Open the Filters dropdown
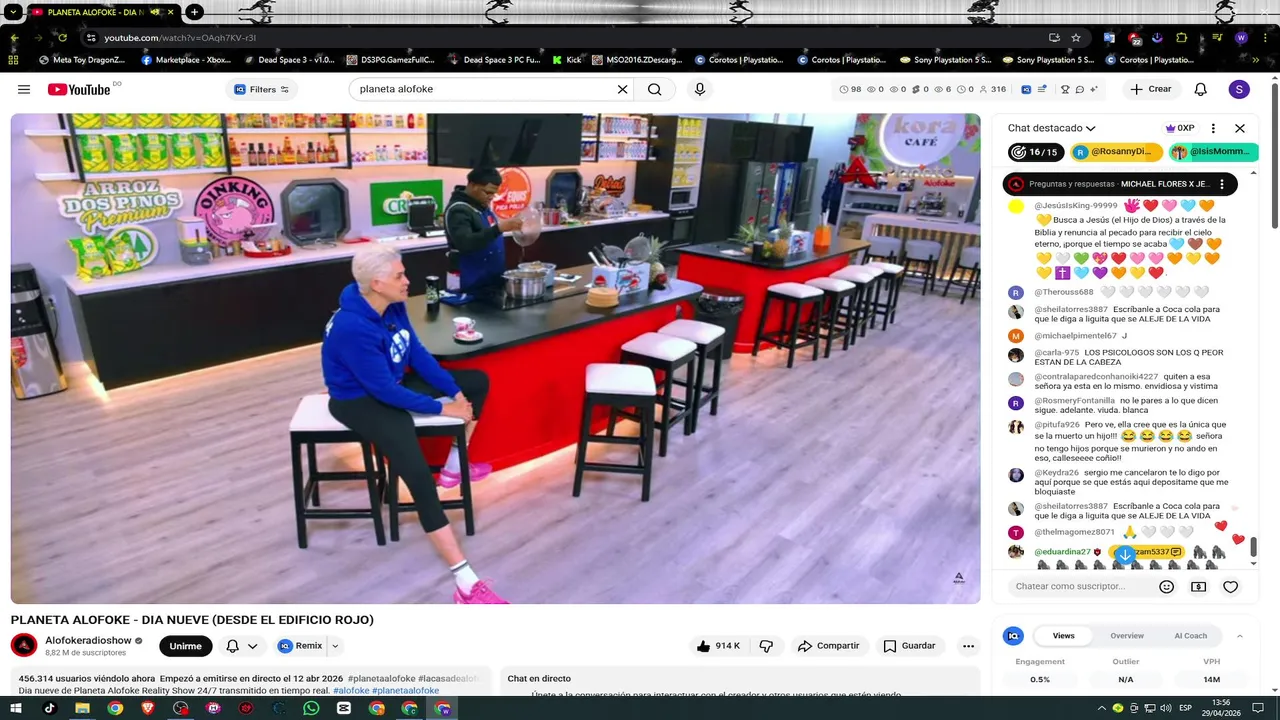 click(x=262, y=89)
